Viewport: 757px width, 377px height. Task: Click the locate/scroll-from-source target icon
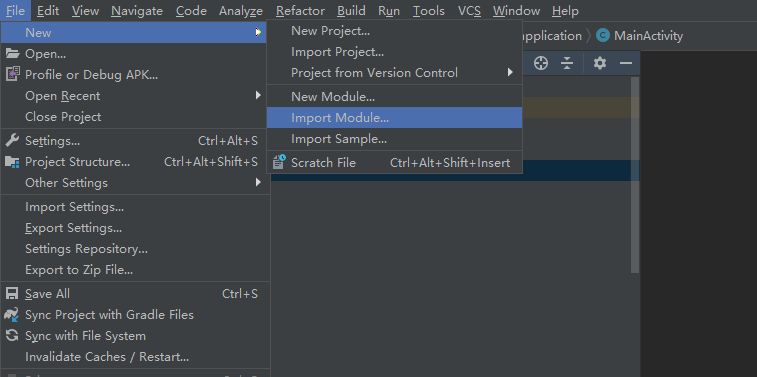tap(541, 63)
